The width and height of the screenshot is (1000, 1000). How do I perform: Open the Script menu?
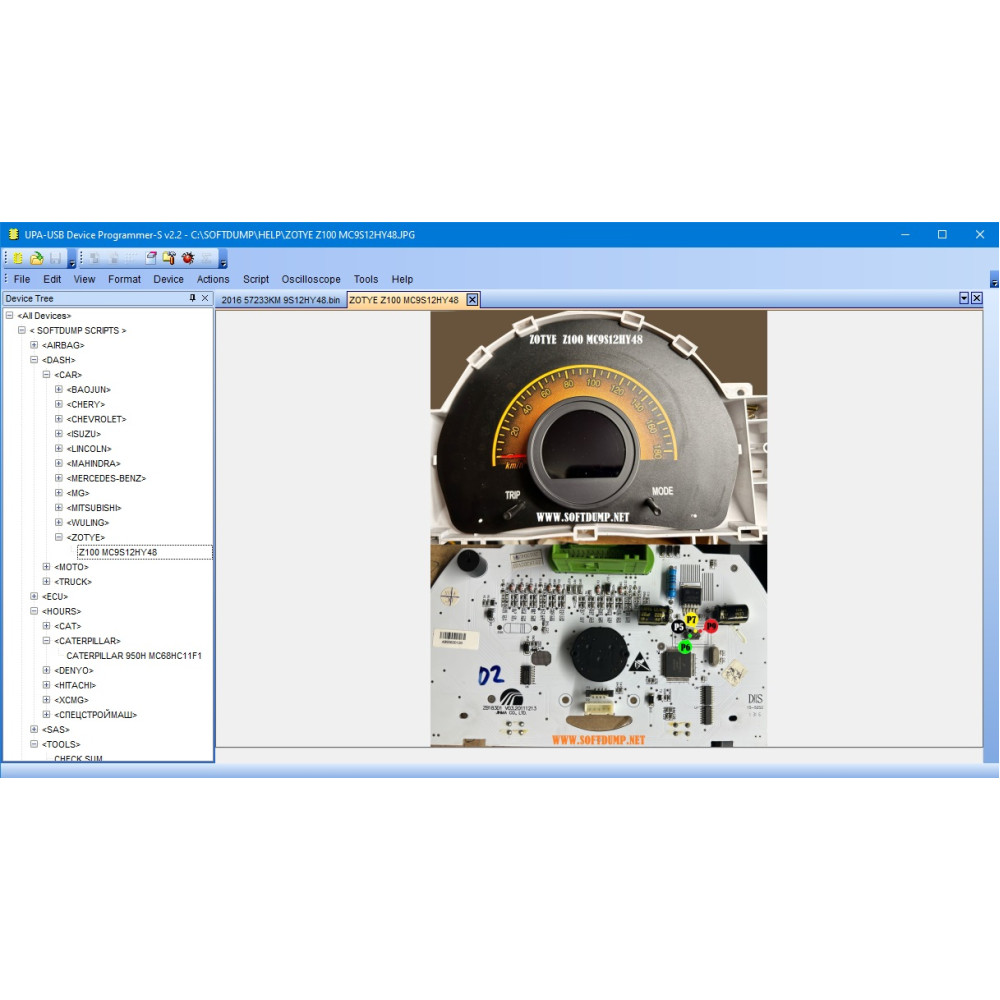tap(256, 279)
